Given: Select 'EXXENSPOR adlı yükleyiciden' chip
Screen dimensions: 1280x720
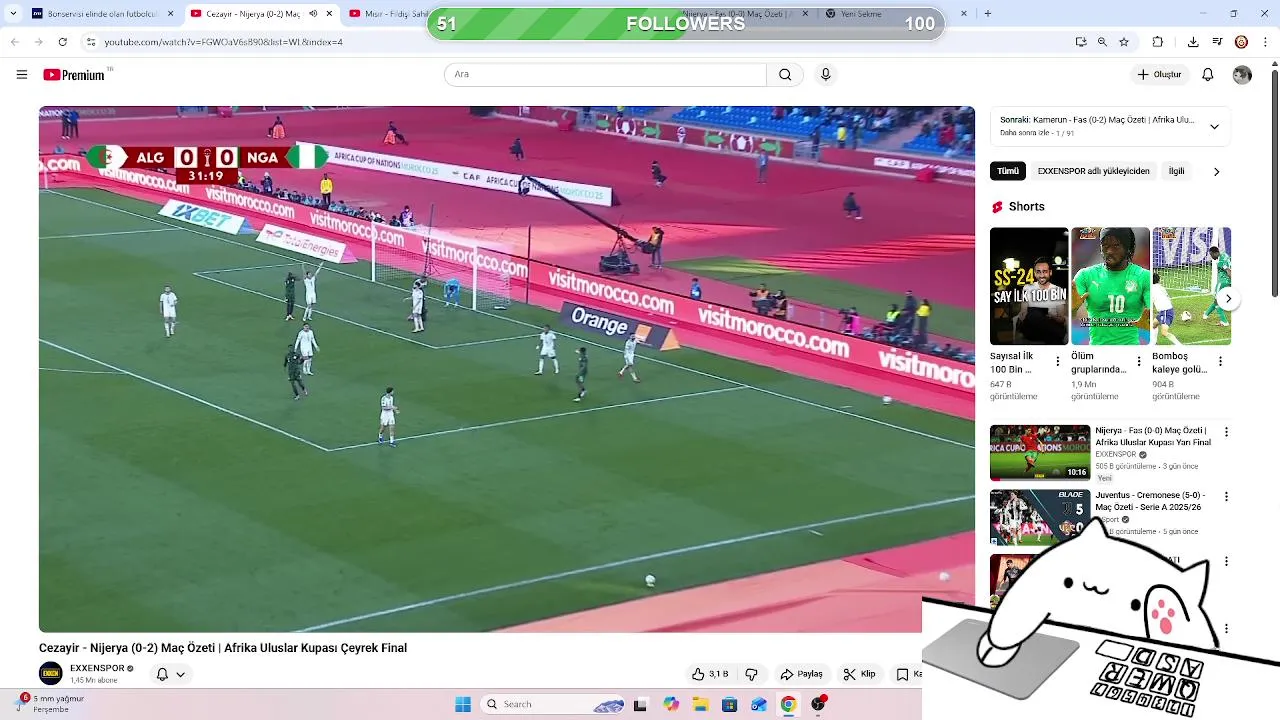Looking at the screenshot, I should tap(1093, 171).
